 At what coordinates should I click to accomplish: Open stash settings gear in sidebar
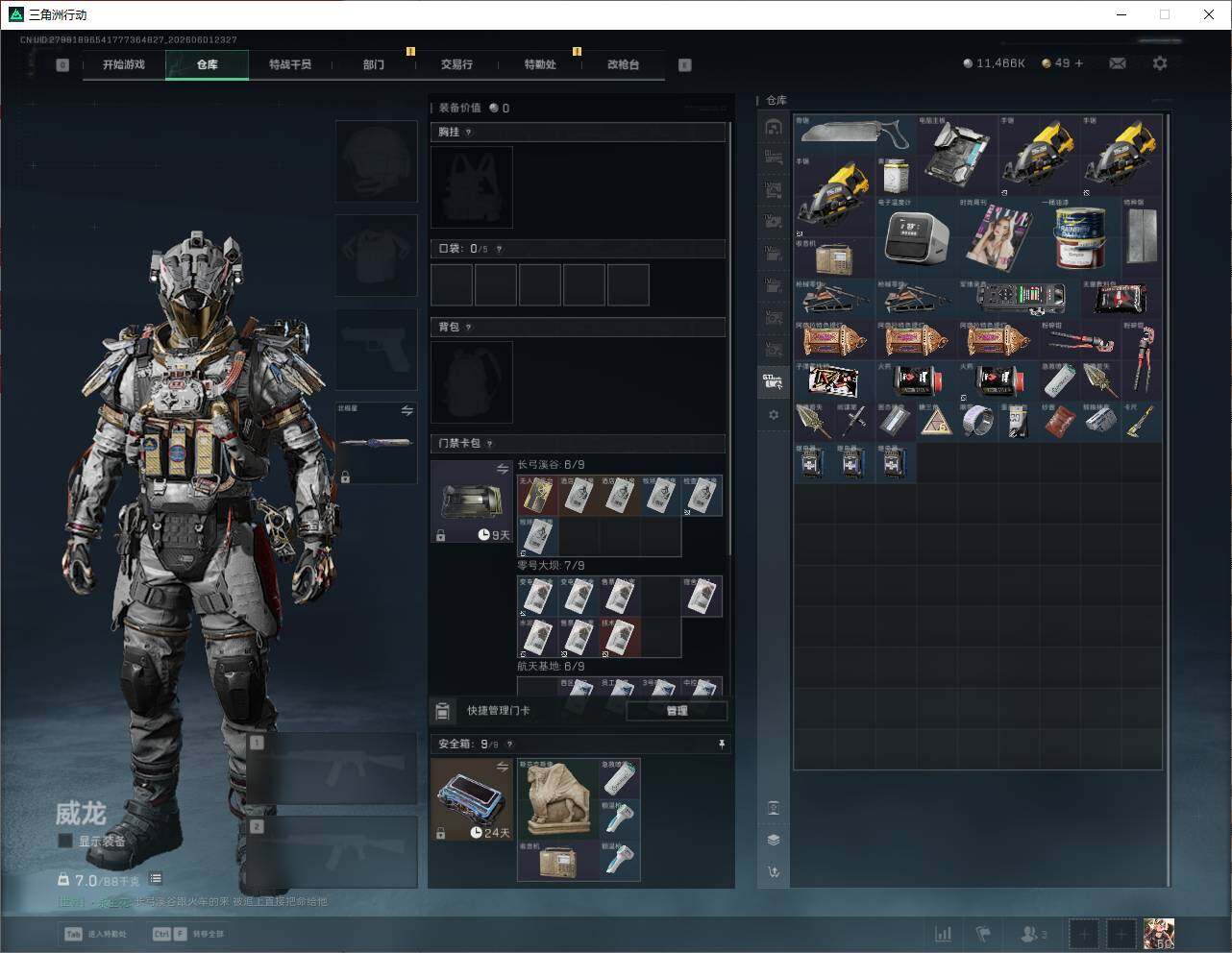[x=774, y=415]
